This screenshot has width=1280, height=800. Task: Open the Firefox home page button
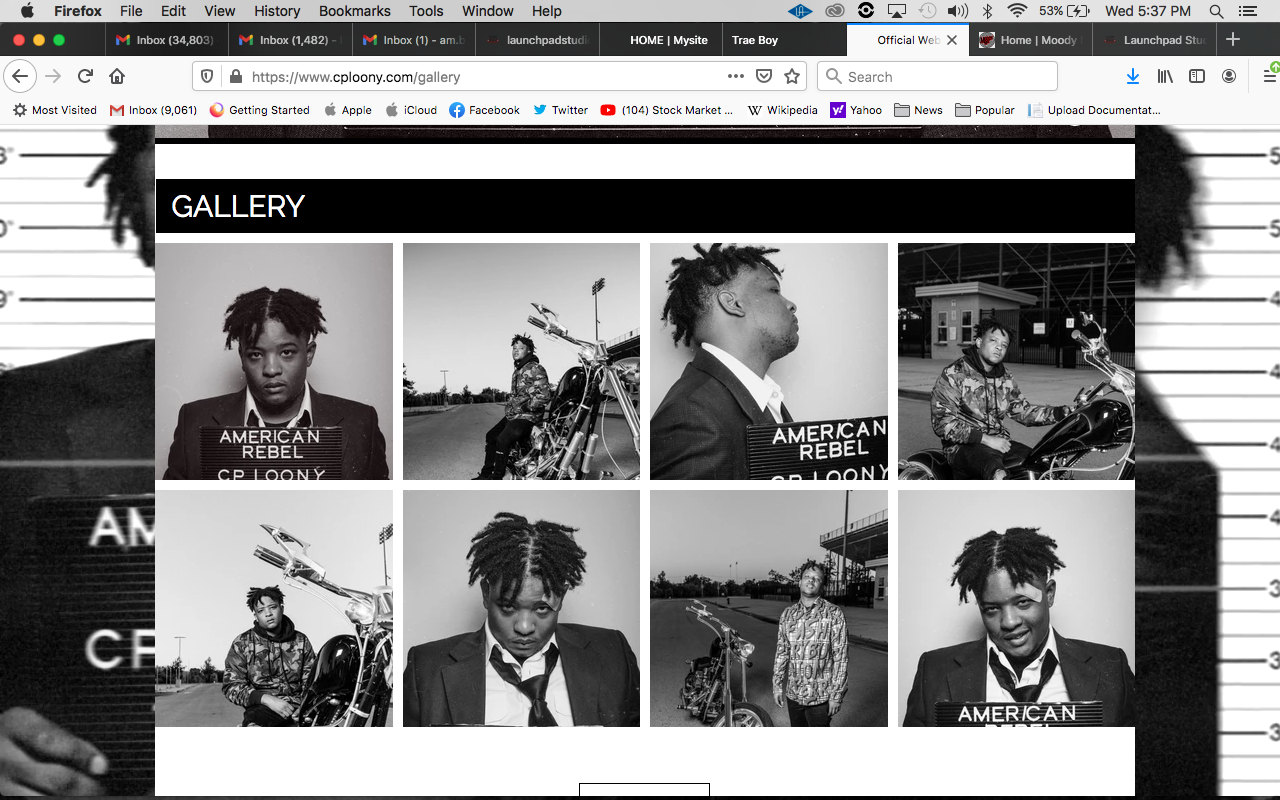(x=117, y=76)
